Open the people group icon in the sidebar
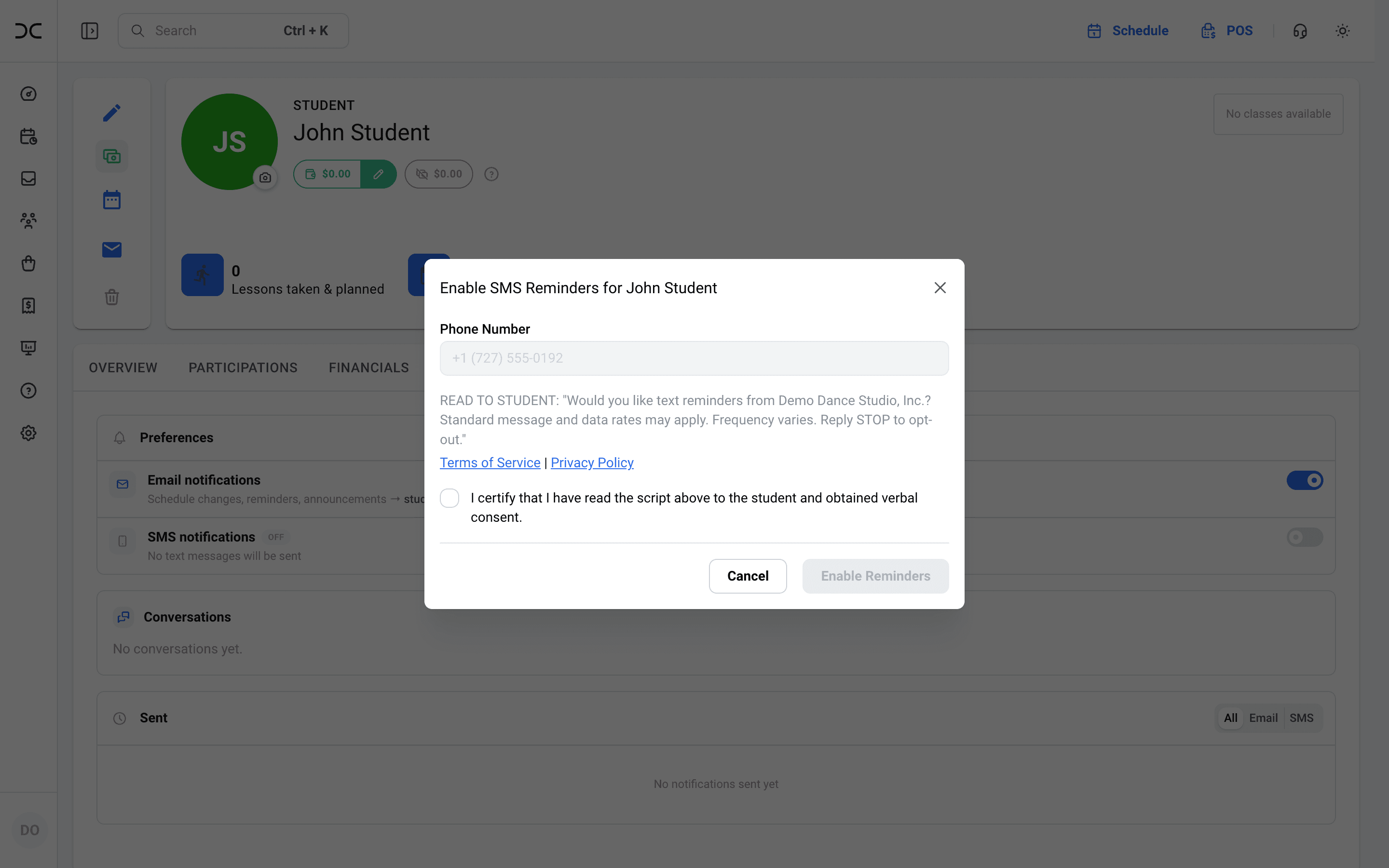 [28, 221]
